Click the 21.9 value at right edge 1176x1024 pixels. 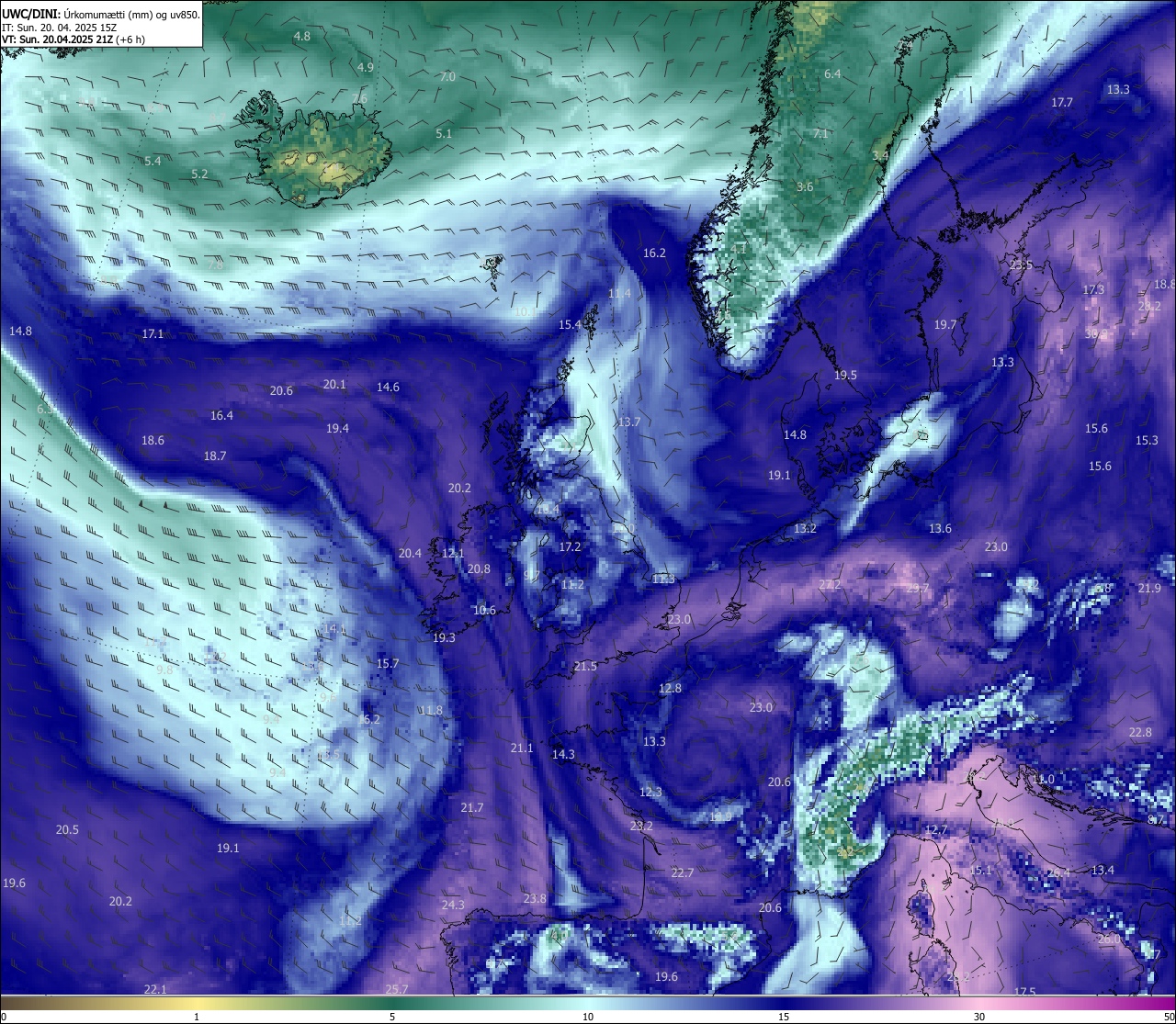point(1149,588)
